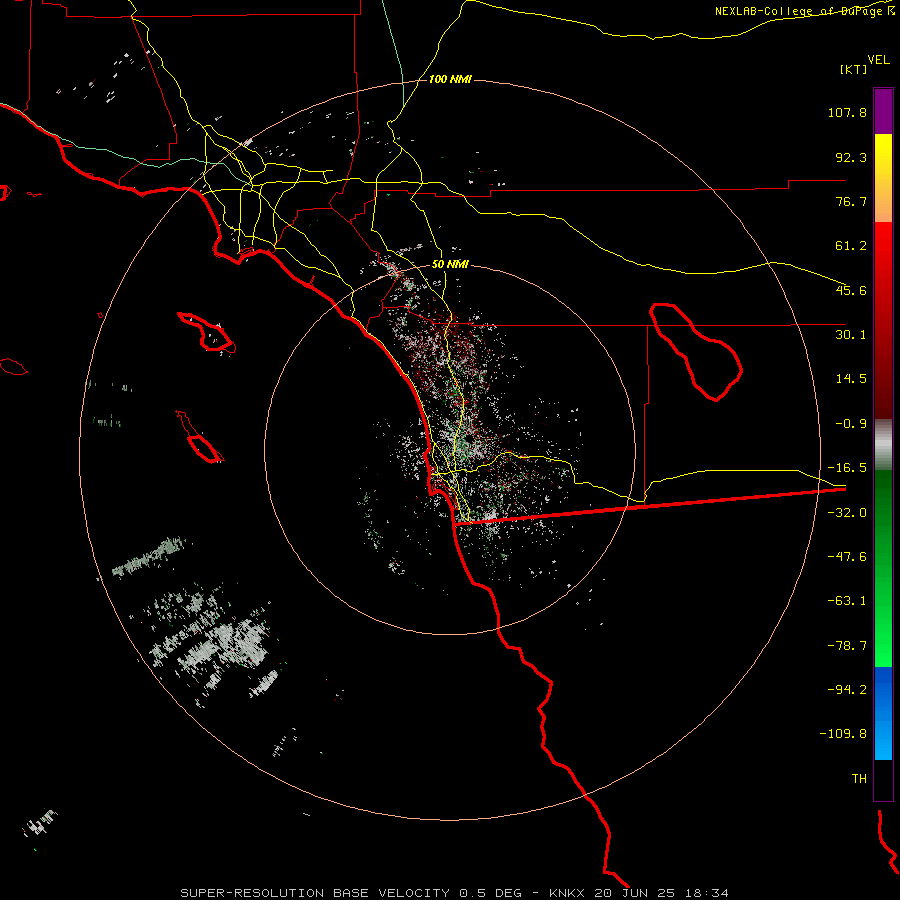
Task: Select the -63.1 value on the velocity scale
Action: point(847,601)
